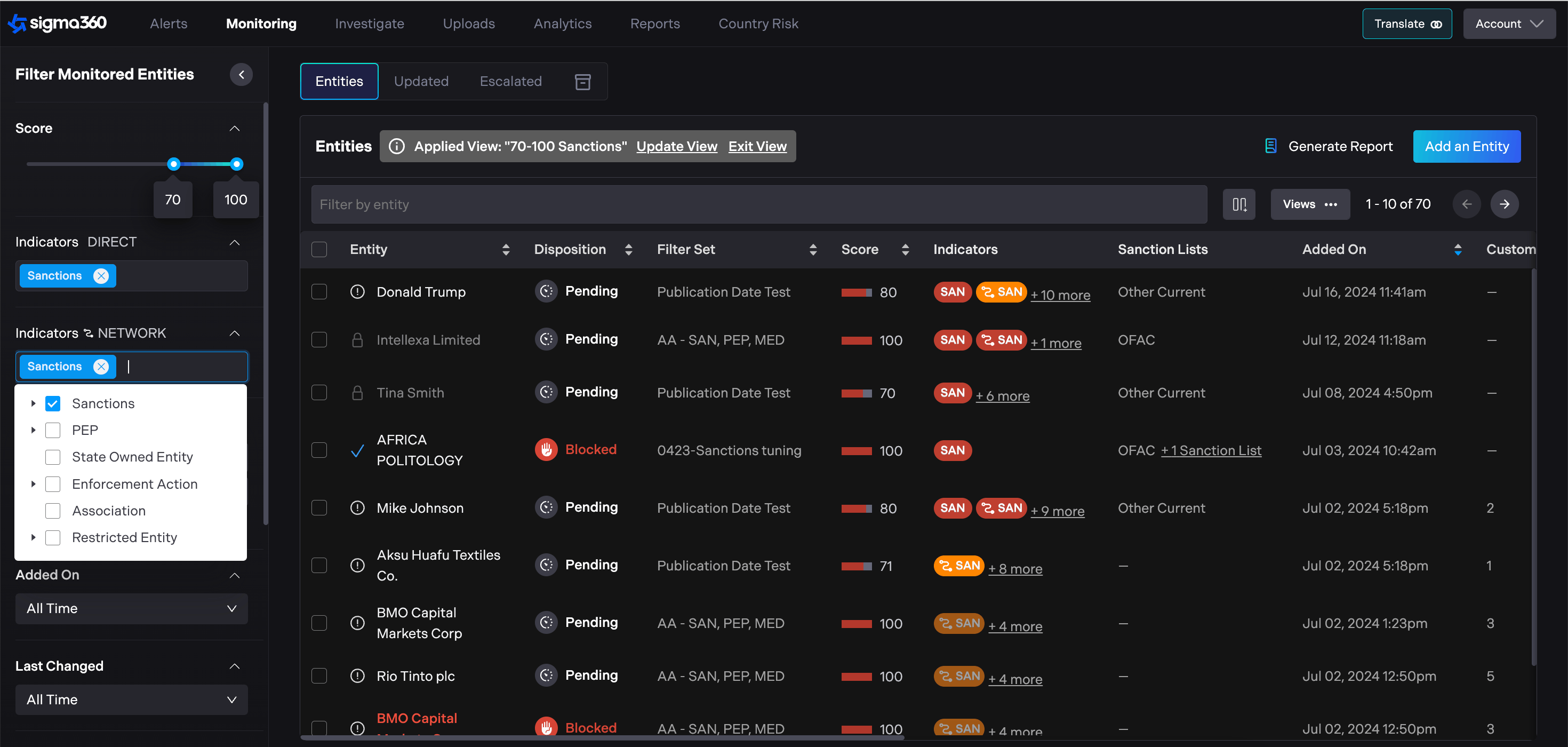Check the PEP checkbox in the dropdown

pyautogui.click(x=53, y=431)
